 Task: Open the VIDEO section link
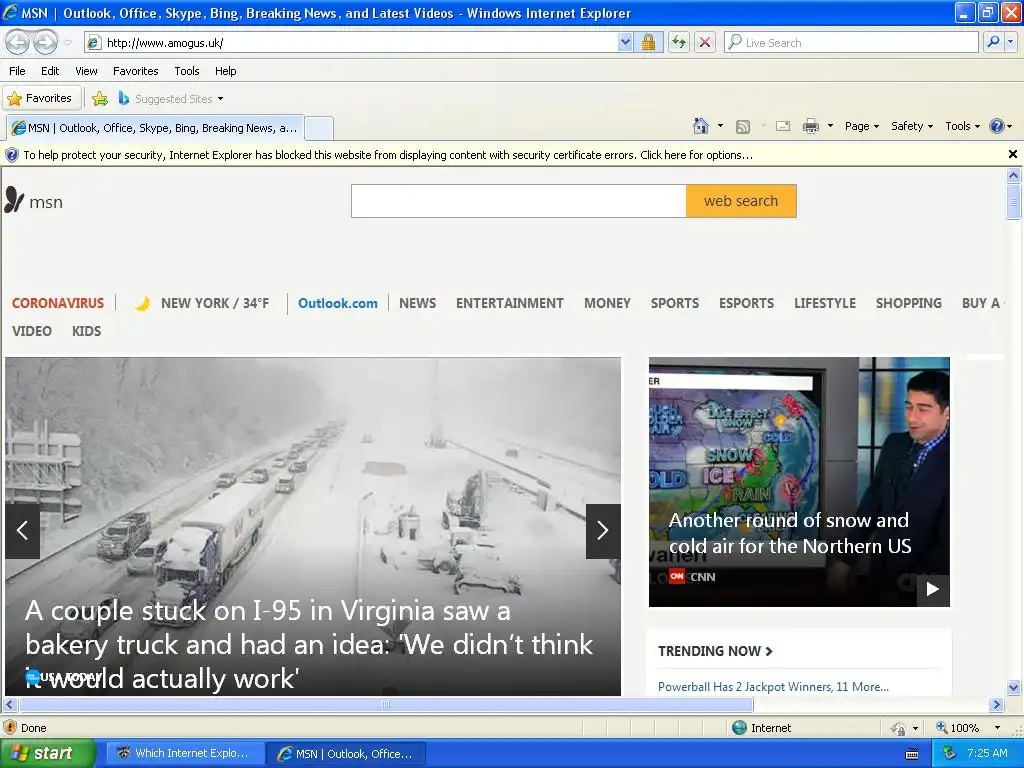tap(31, 331)
